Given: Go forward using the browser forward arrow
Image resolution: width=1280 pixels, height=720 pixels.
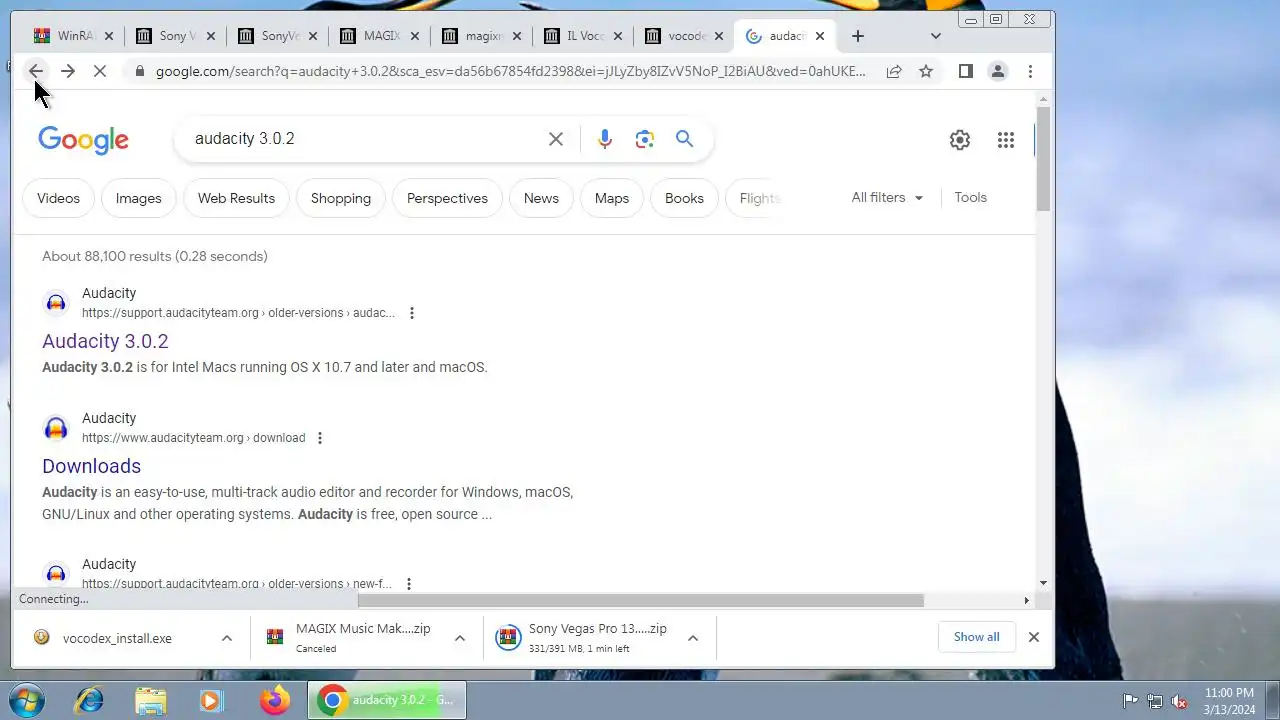Looking at the screenshot, I should click(68, 71).
